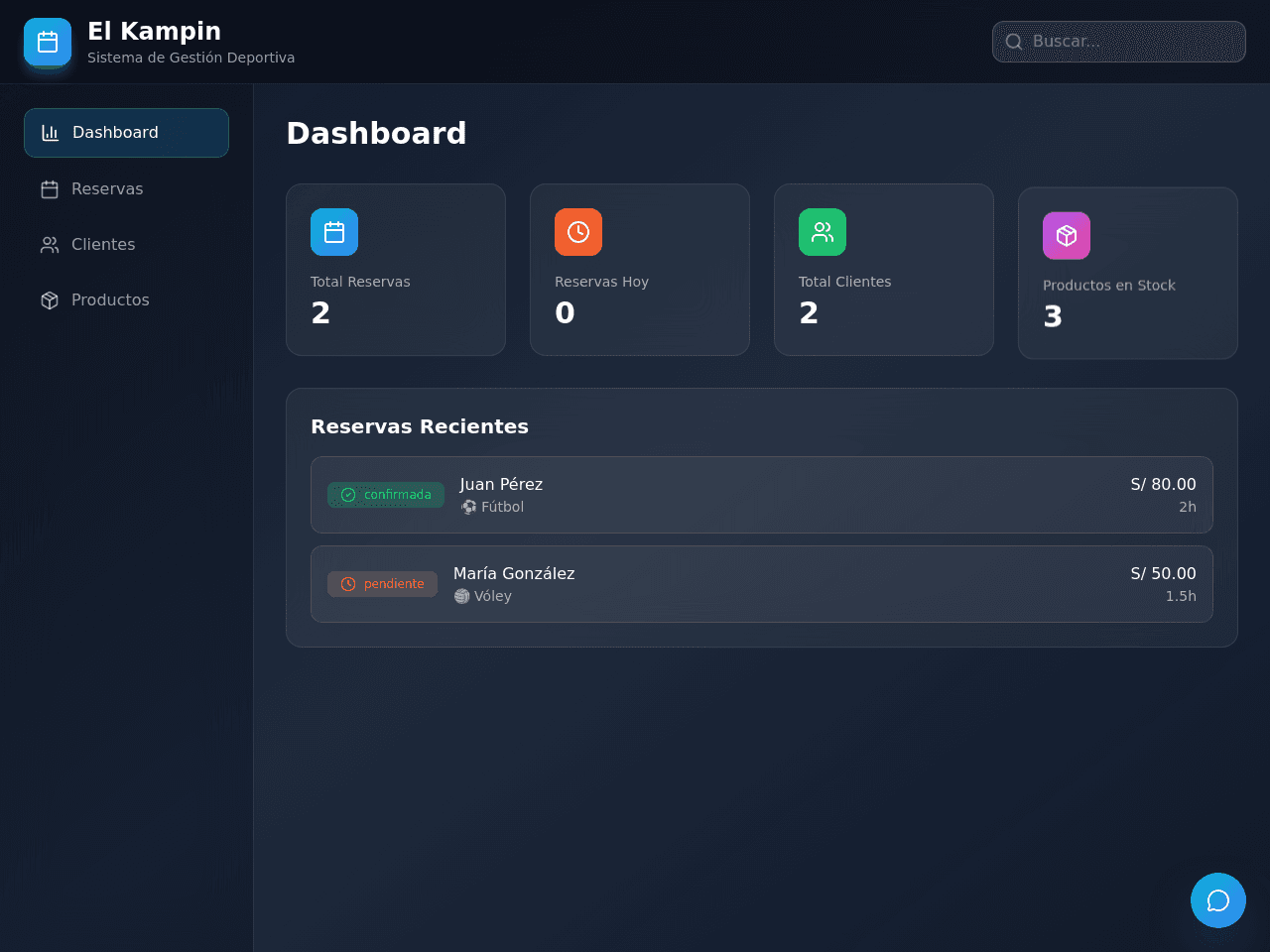Open Productos page from sidebar
Image resolution: width=1270 pixels, height=952 pixels.
click(127, 300)
